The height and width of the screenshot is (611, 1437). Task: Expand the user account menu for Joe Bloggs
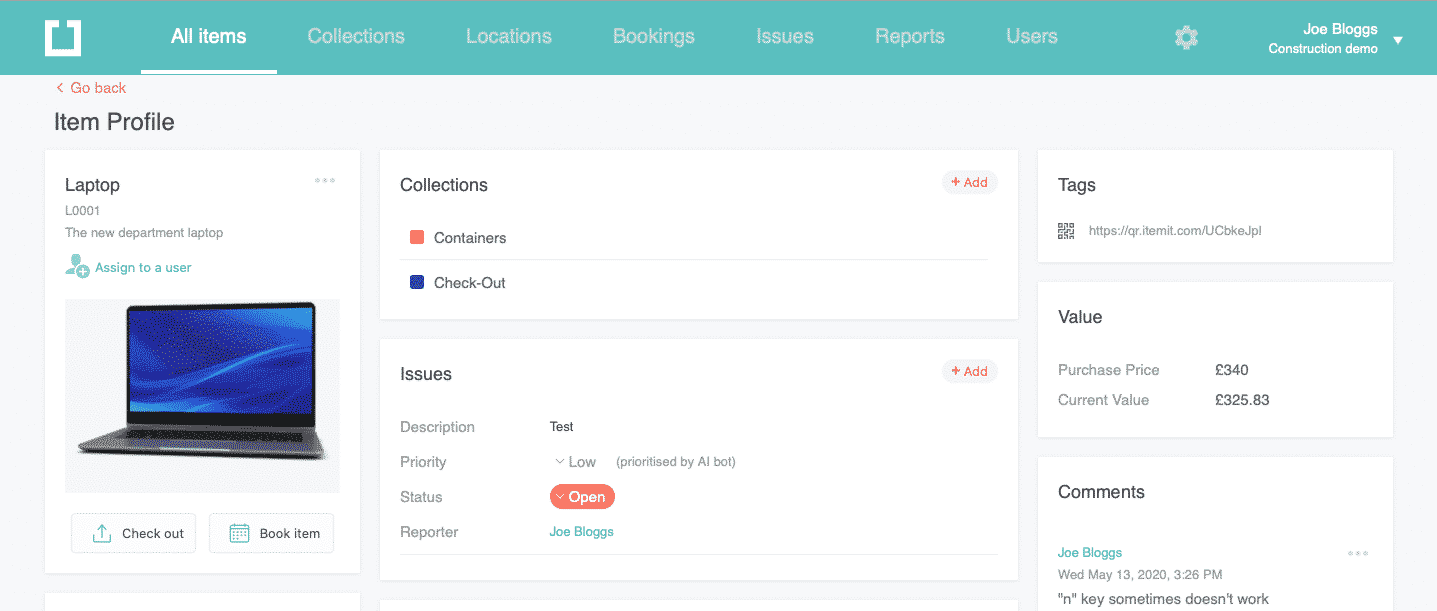pos(1397,40)
